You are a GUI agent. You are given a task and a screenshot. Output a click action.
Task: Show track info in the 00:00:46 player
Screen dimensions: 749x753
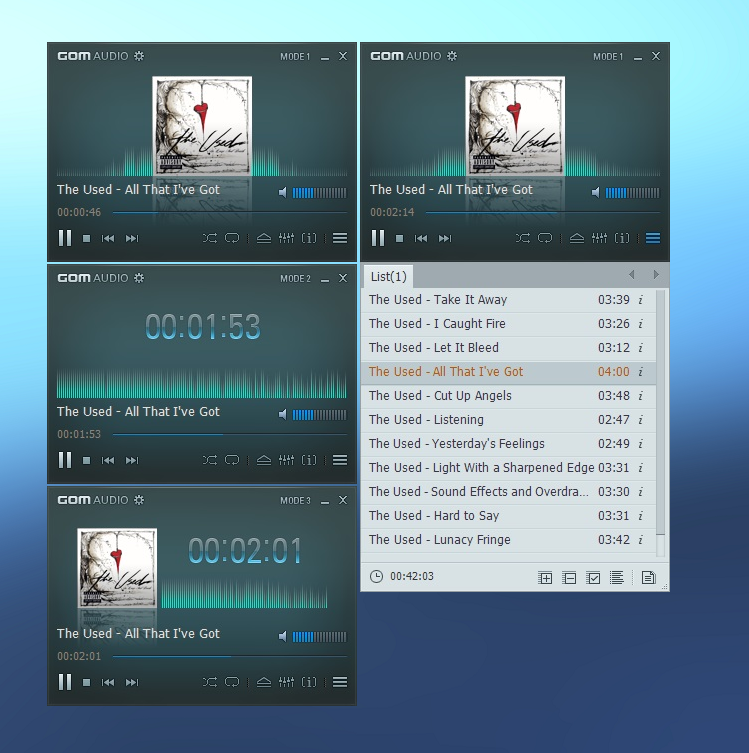(309, 238)
